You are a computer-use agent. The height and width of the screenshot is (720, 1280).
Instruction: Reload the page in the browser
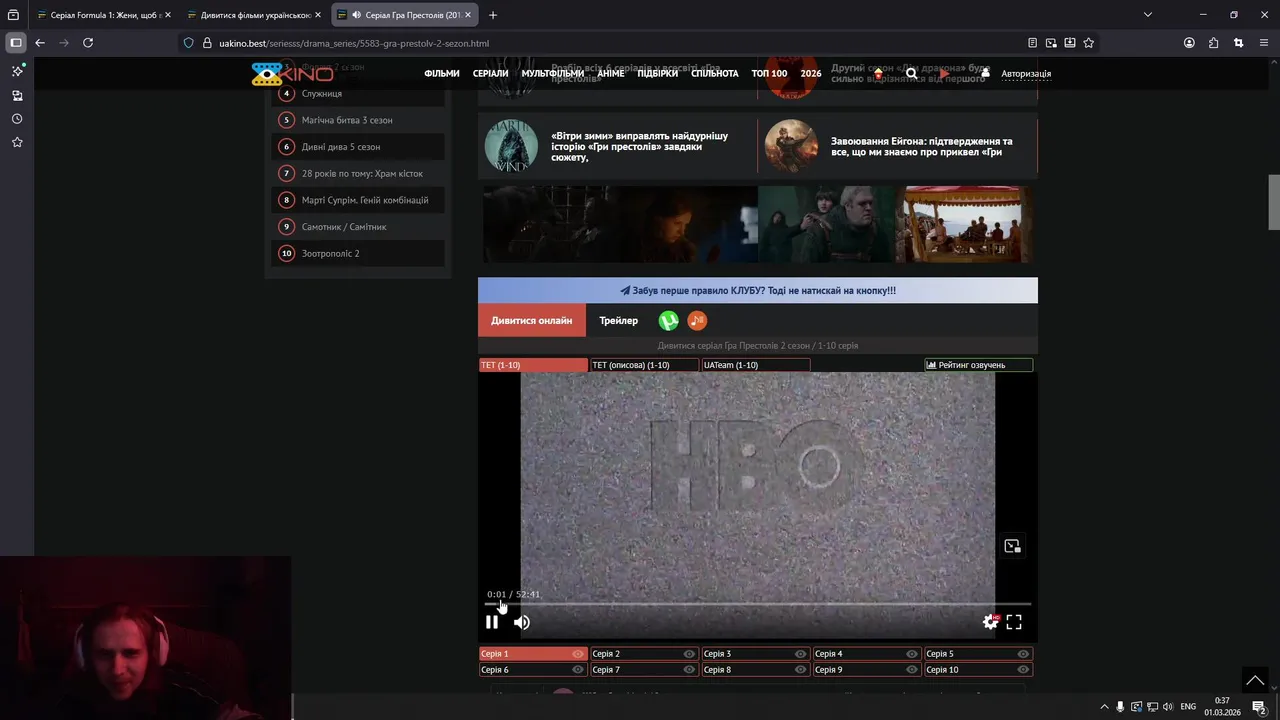[x=88, y=43]
